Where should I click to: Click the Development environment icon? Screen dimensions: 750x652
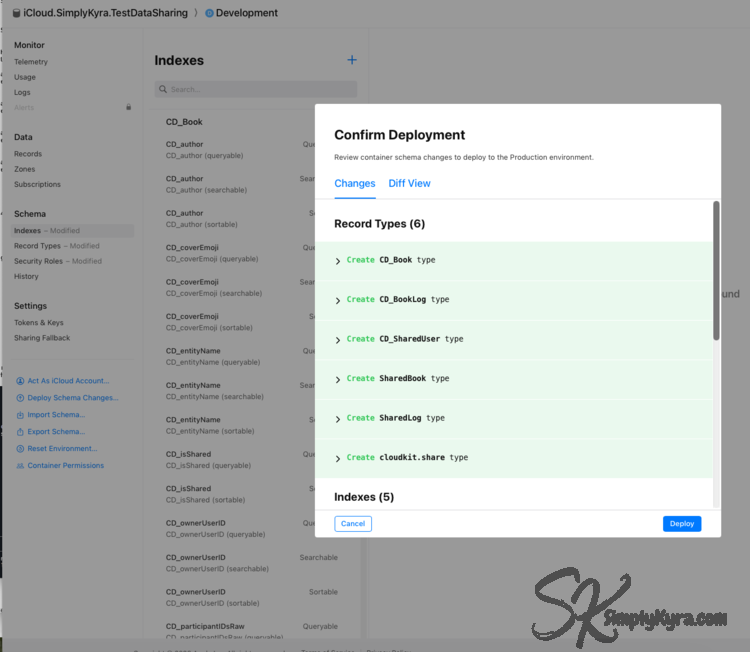210,13
